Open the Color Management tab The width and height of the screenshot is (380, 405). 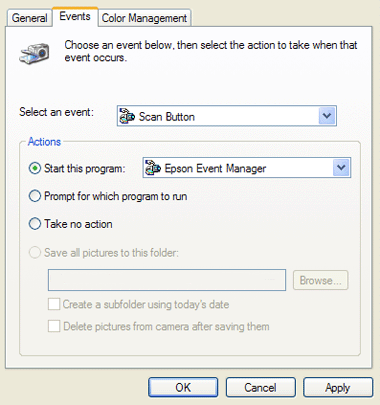tap(144, 18)
